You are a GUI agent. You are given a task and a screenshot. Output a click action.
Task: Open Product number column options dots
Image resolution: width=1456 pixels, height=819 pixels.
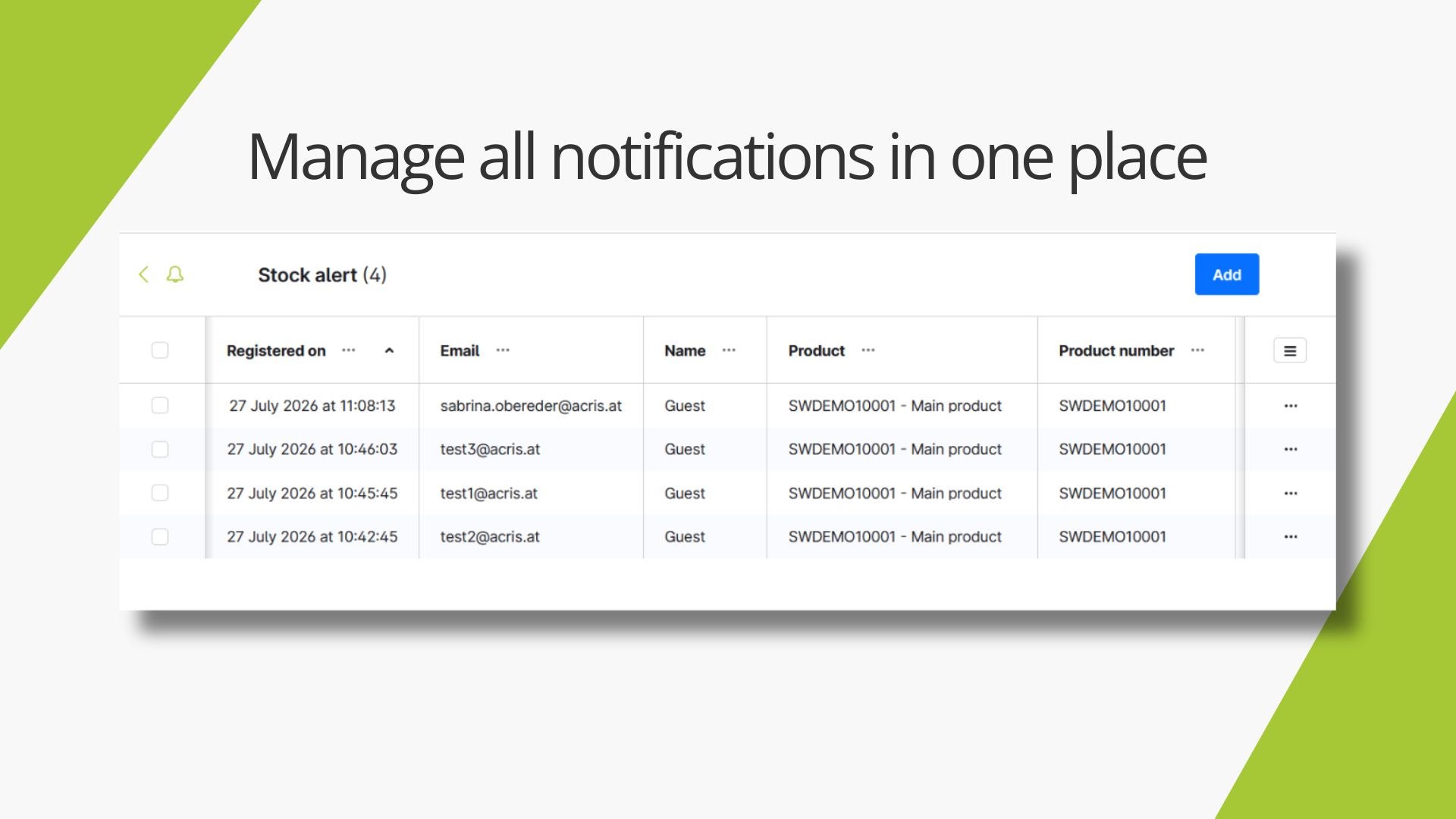pos(1197,350)
